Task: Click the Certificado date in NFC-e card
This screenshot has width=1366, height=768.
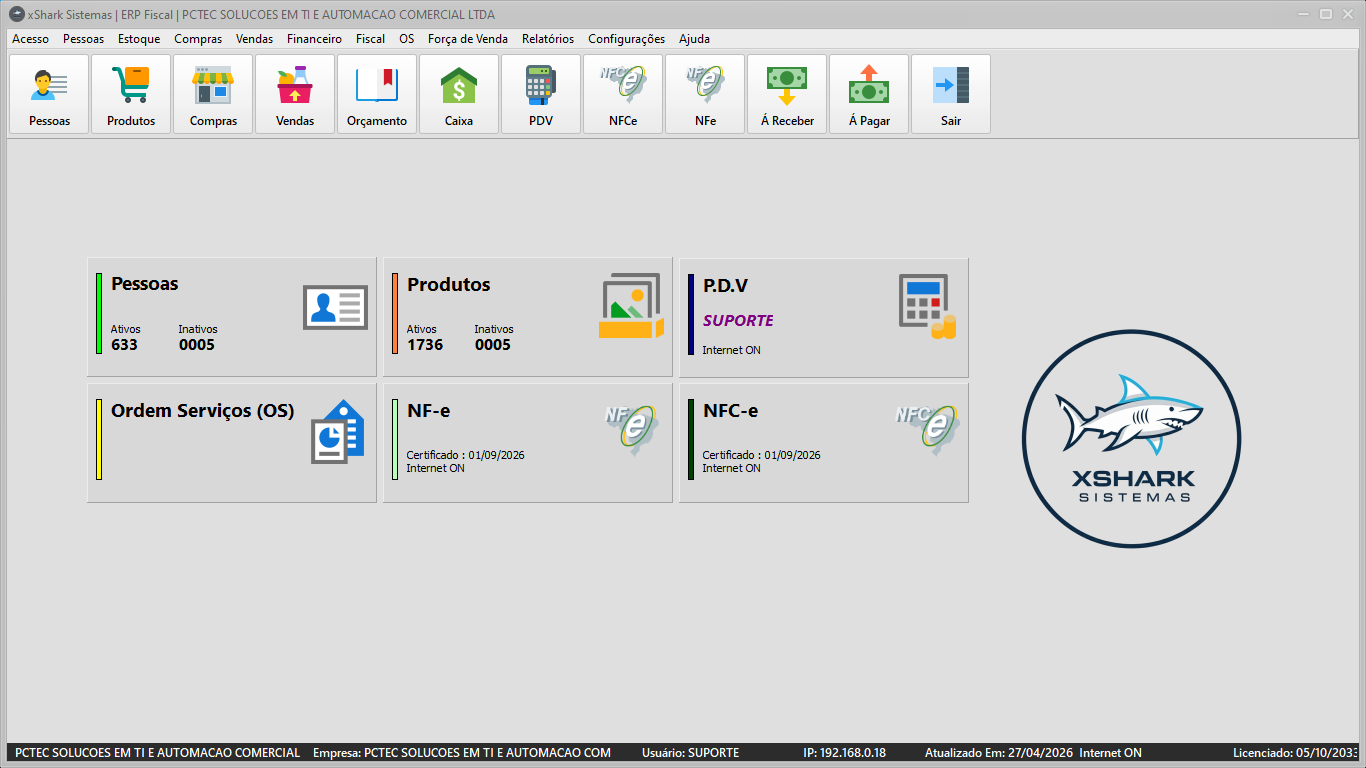Action: point(762,455)
